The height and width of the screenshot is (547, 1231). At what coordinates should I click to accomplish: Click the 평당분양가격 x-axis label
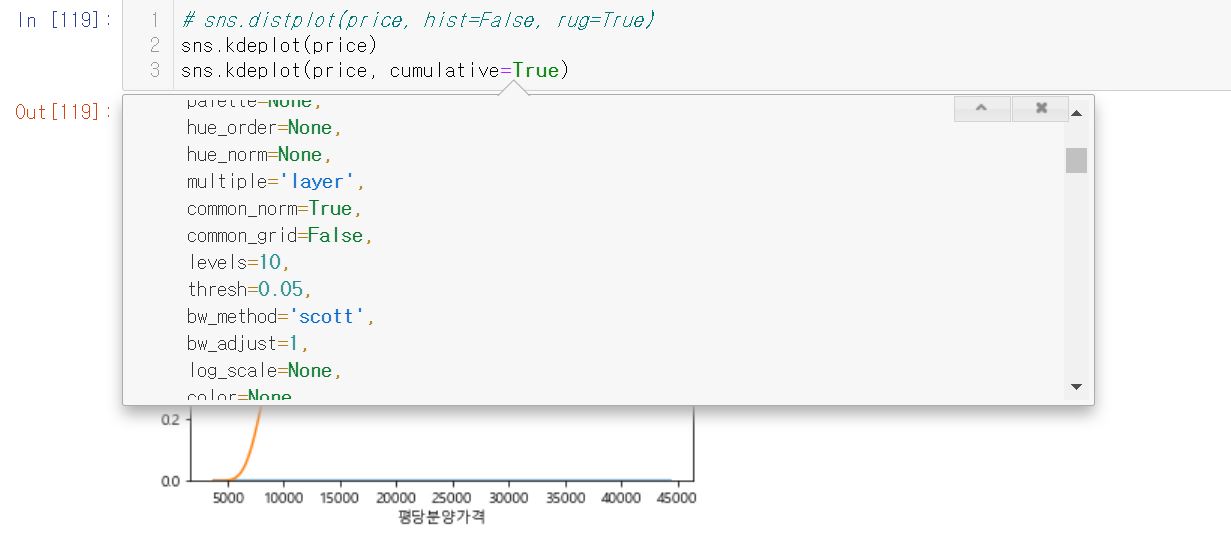(440, 517)
